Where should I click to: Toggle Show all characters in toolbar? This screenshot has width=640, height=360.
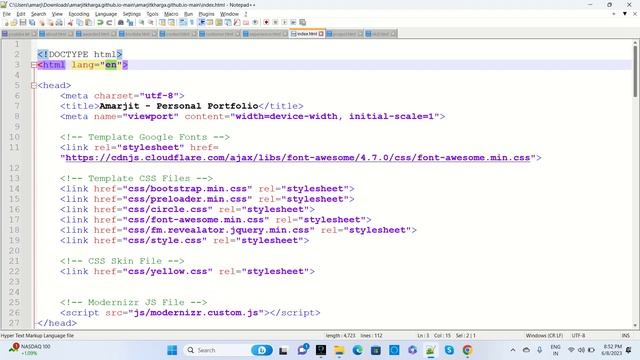click(191, 22)
